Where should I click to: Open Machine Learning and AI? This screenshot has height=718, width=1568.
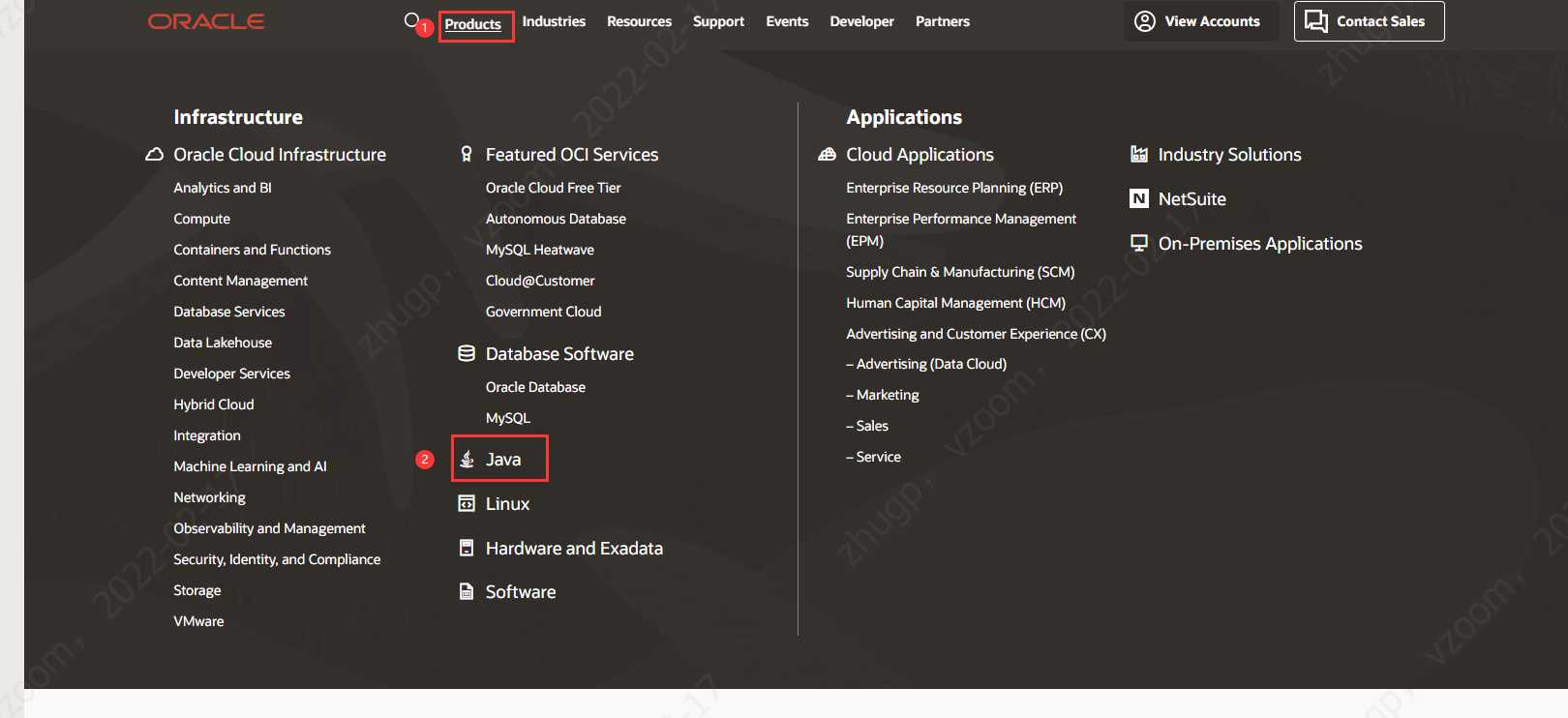(x=251, y=466)
